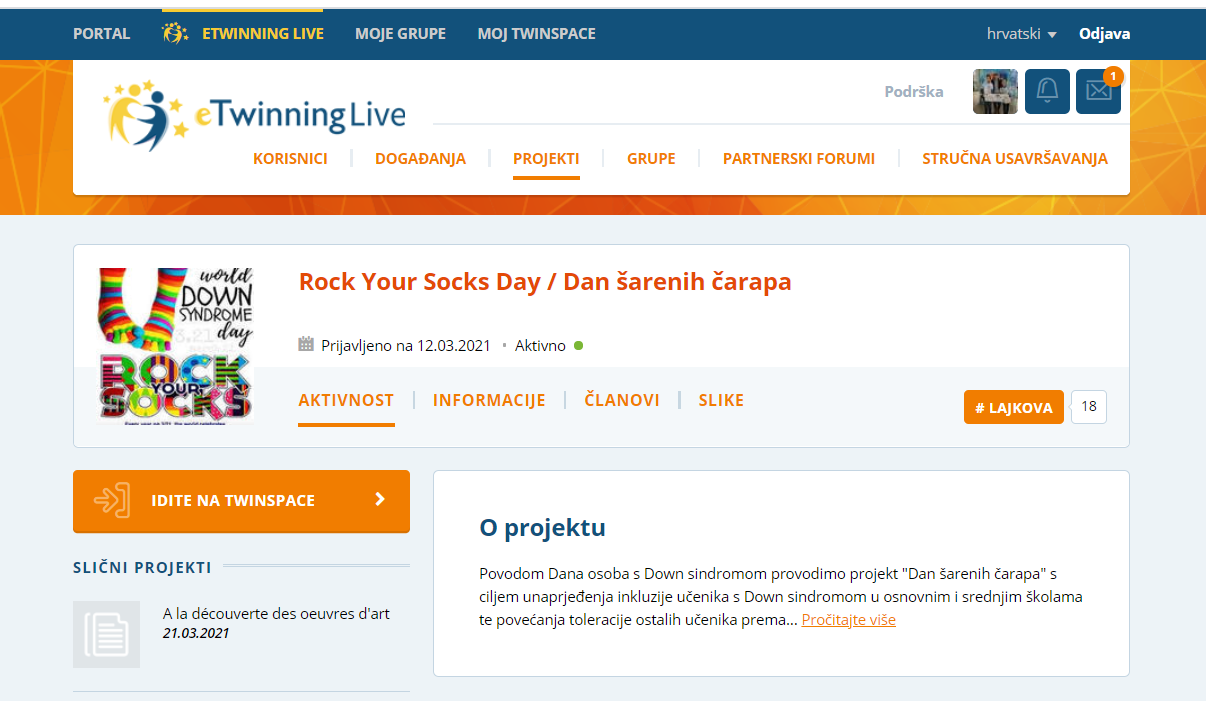Click the Odjava logout link
The image size is (1206, 701).
1104,34
